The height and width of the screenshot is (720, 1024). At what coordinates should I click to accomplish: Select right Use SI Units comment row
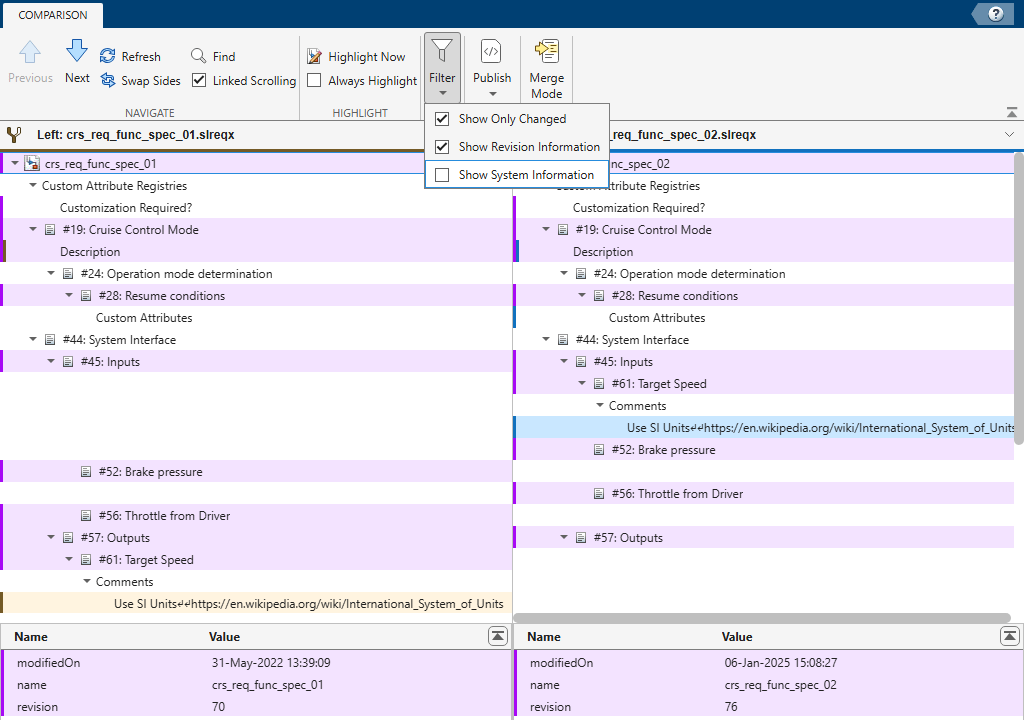tap(764, 428)
